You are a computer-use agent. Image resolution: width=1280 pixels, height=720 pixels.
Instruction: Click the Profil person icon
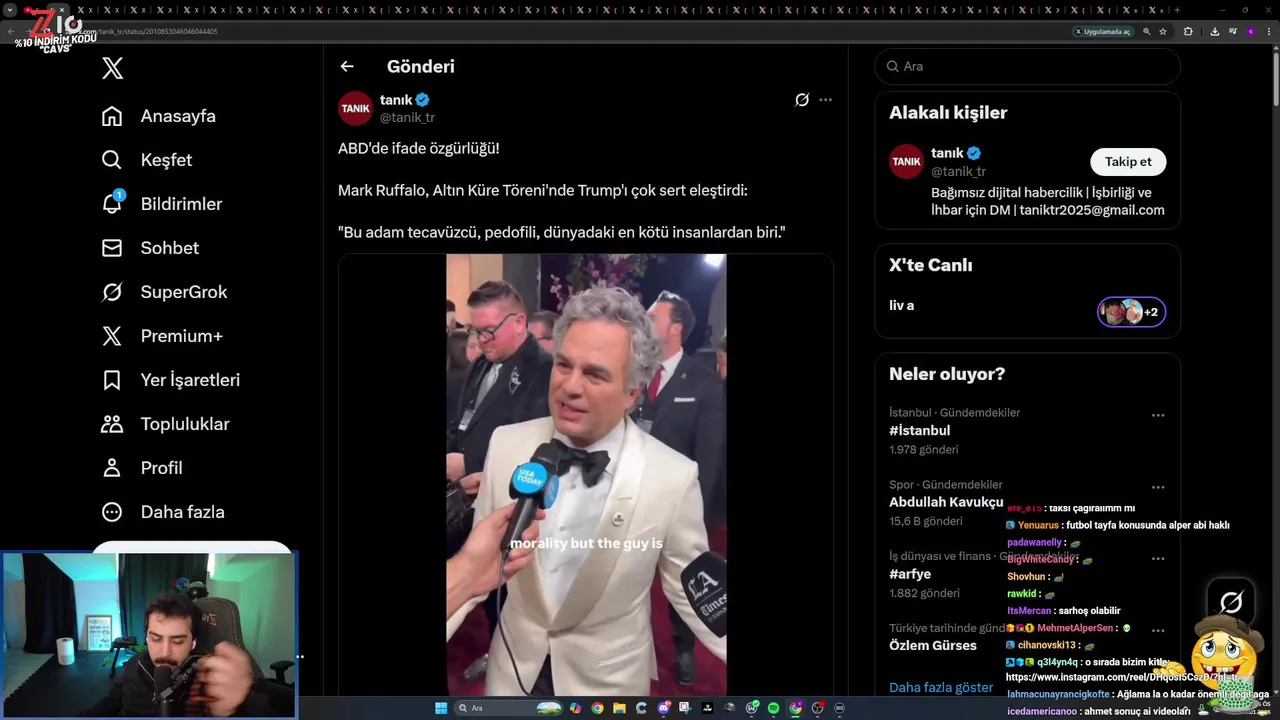pos(112,468)
